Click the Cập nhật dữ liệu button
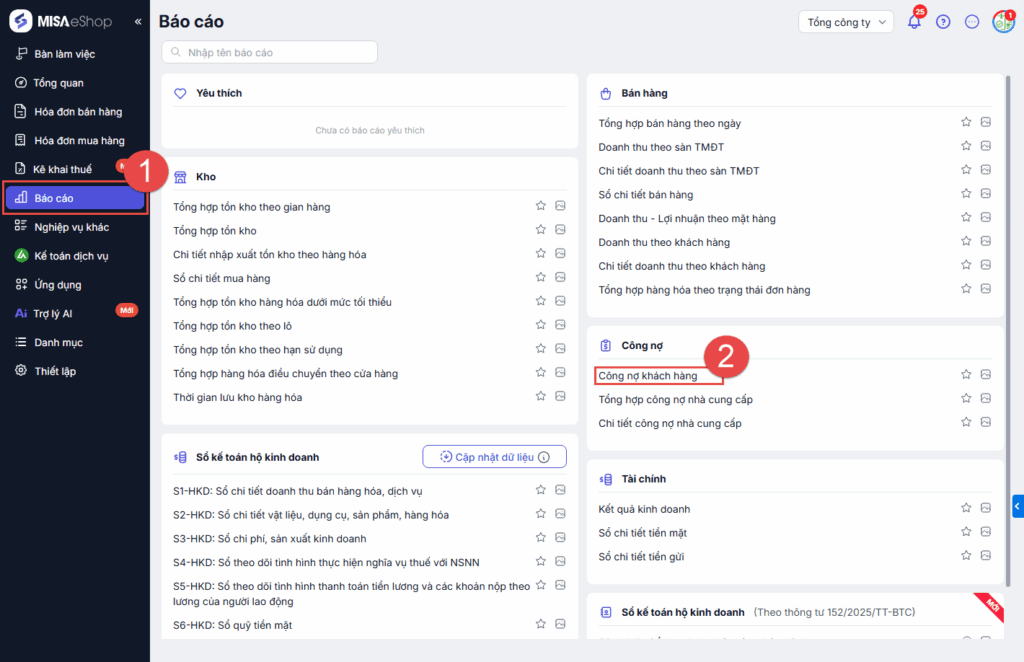 pos(494,457)
